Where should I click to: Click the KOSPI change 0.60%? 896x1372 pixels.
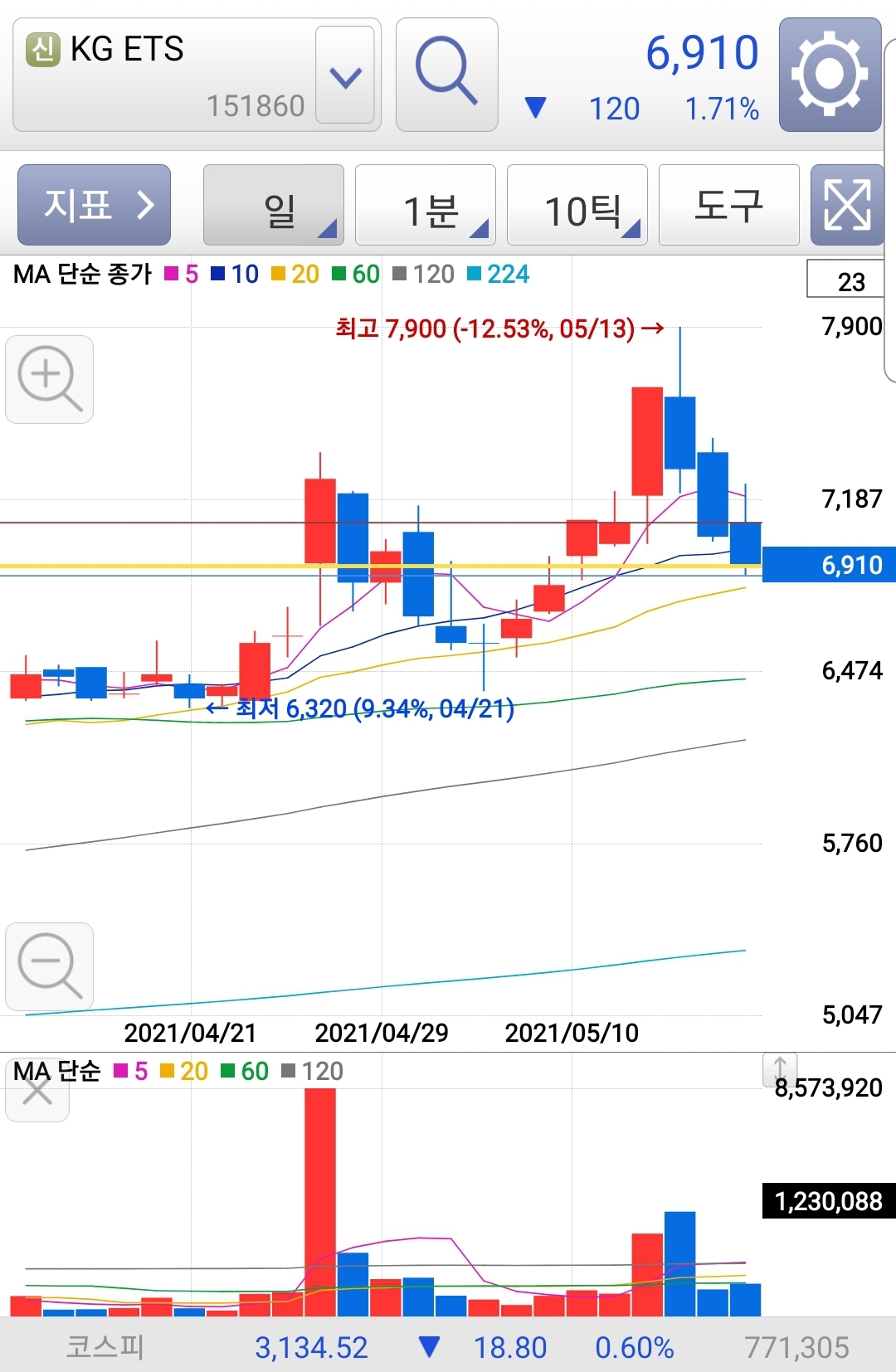tap(635, 1348)
